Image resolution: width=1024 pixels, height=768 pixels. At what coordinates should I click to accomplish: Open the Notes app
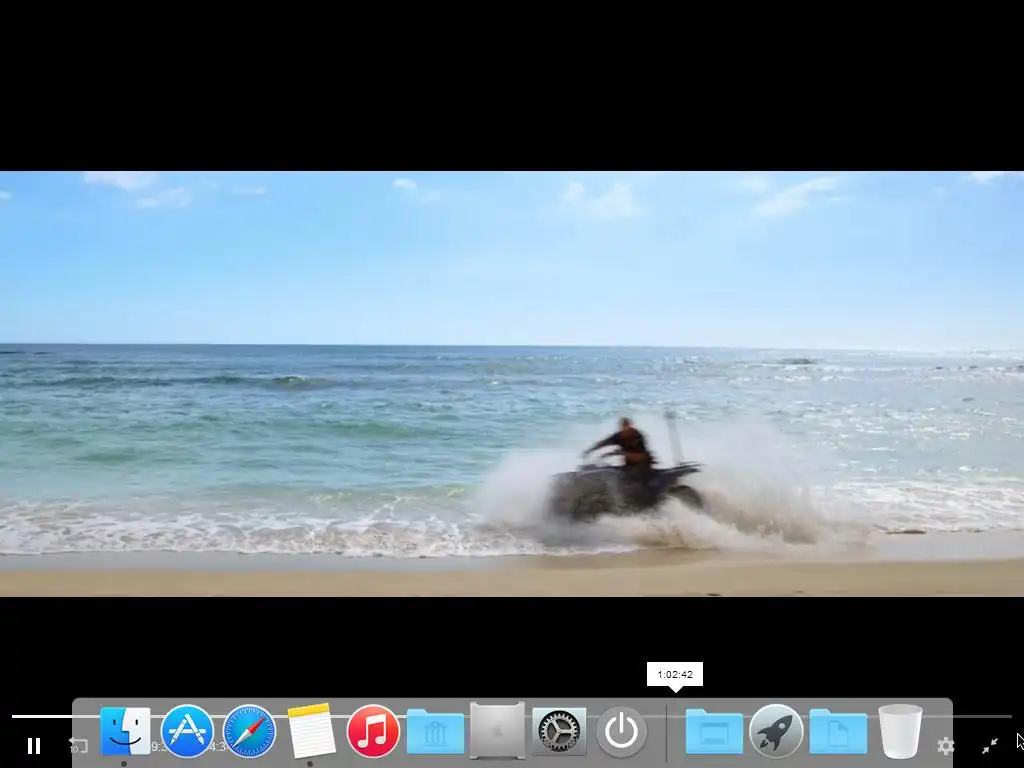tap(311, 731)
